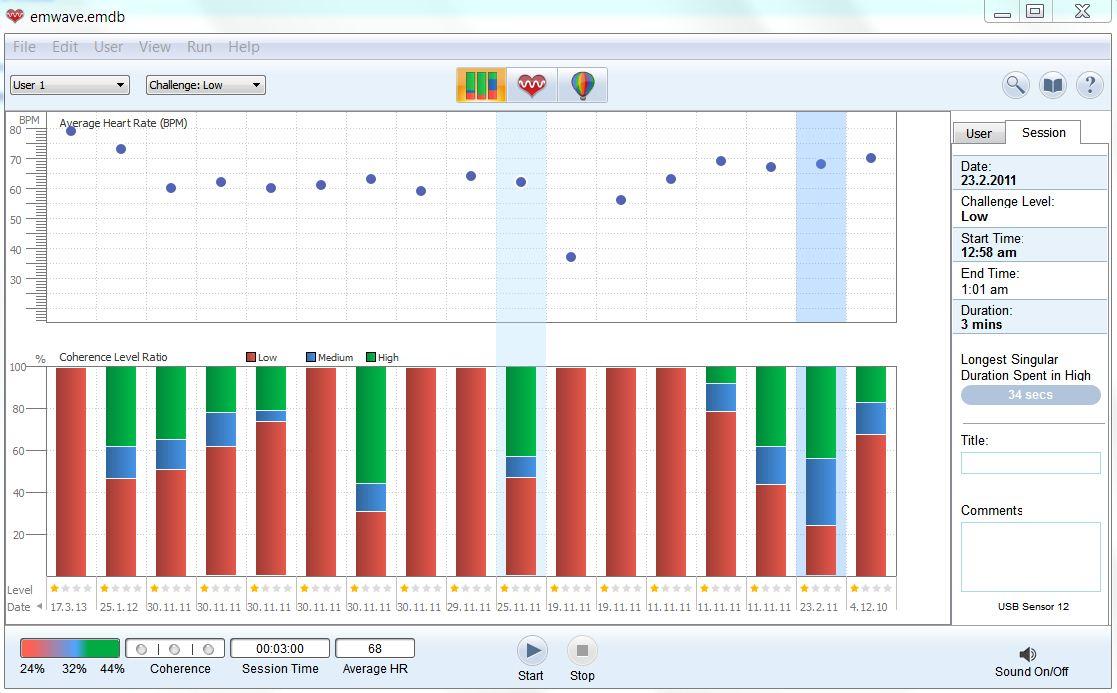The width and height of the screenshot is (1117, 693).
Task: Click the star rating under 25.1.12
Action: (x=121, y=588)
